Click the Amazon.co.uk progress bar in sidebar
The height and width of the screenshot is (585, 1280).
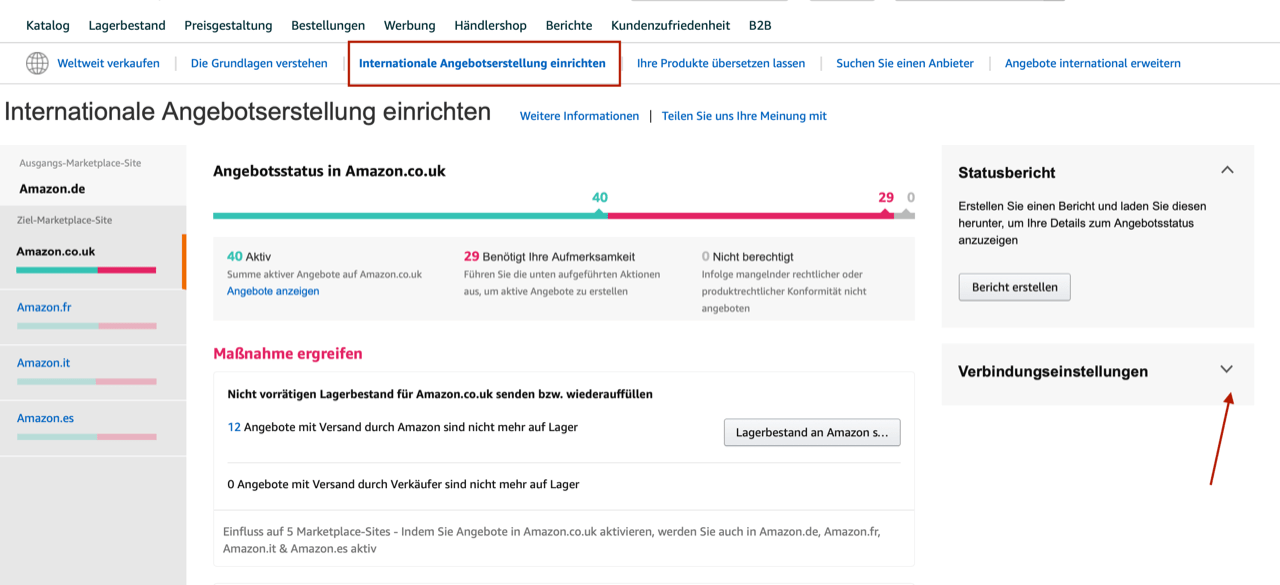(86, 270)
